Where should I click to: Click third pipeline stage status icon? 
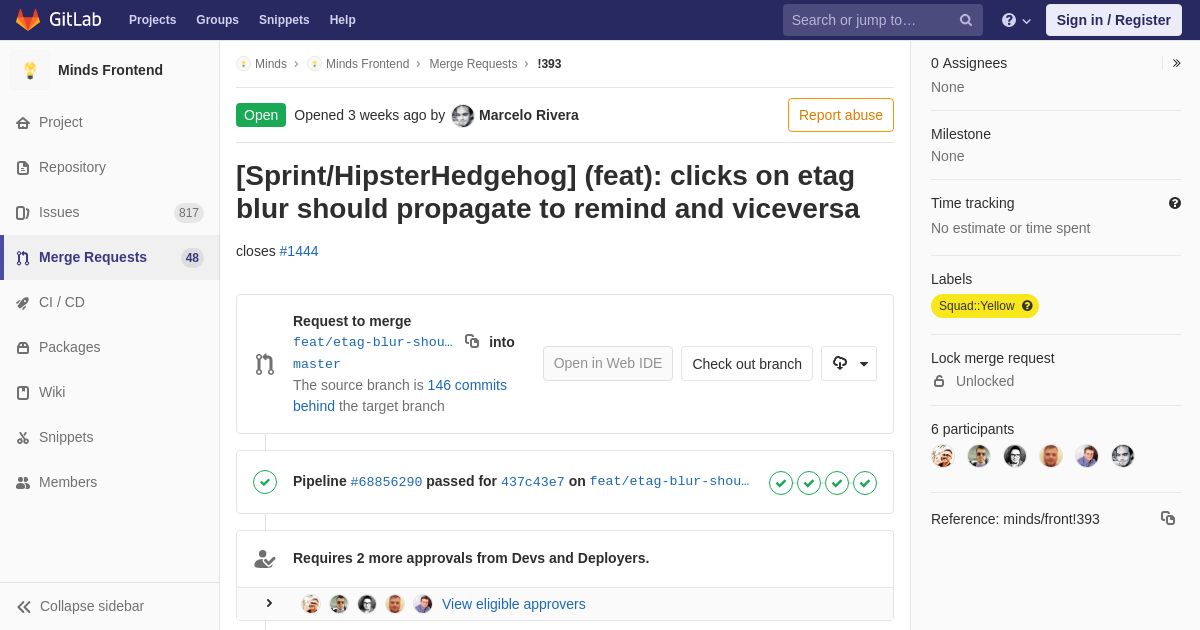(837, 483)
